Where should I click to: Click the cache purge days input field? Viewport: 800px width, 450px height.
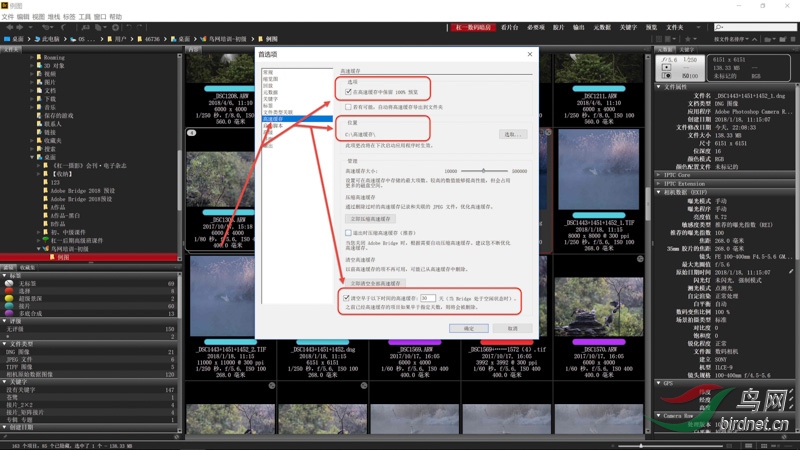428,298
